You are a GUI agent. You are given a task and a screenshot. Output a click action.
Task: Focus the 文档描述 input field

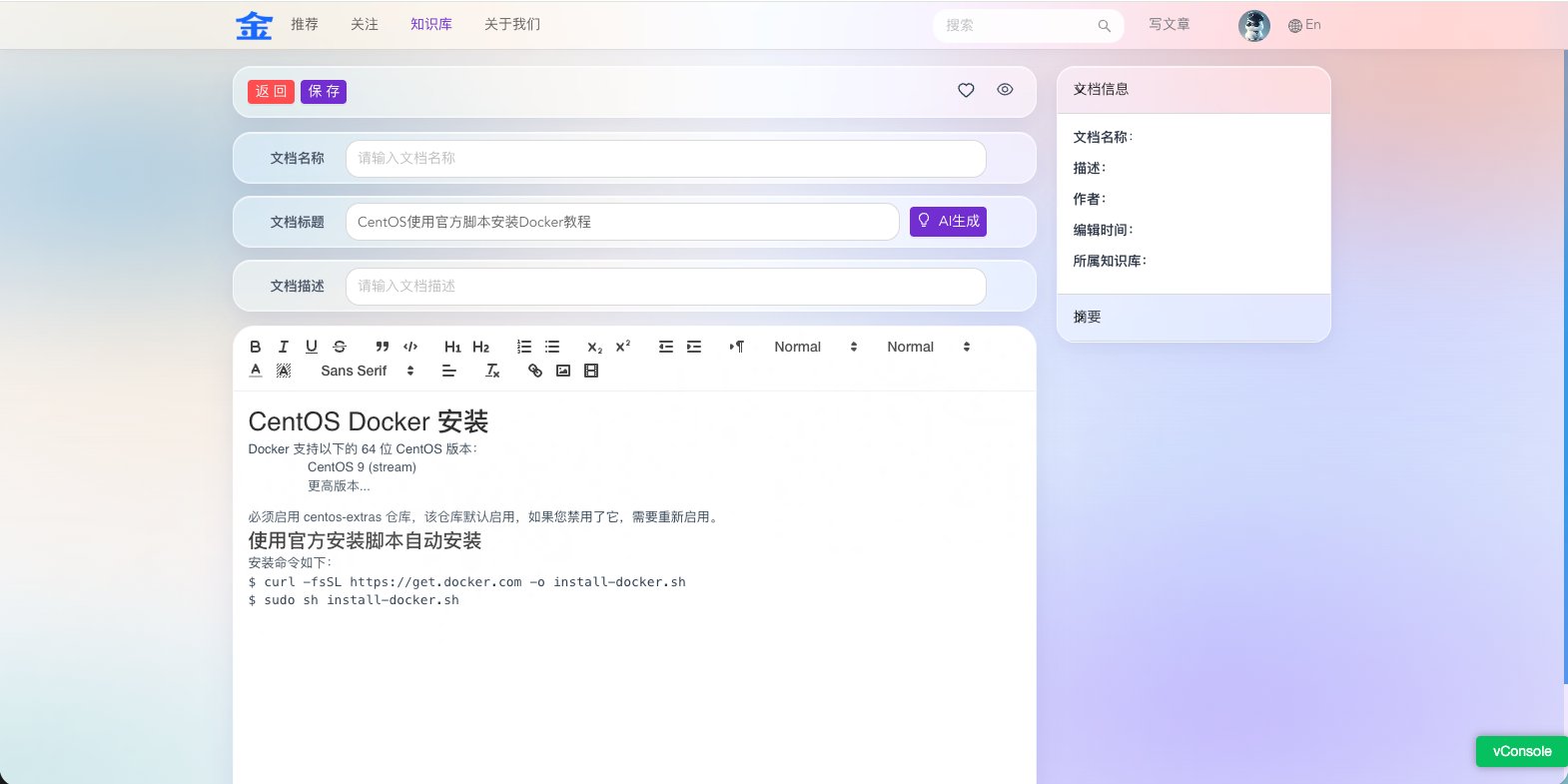tap(666, 287)
